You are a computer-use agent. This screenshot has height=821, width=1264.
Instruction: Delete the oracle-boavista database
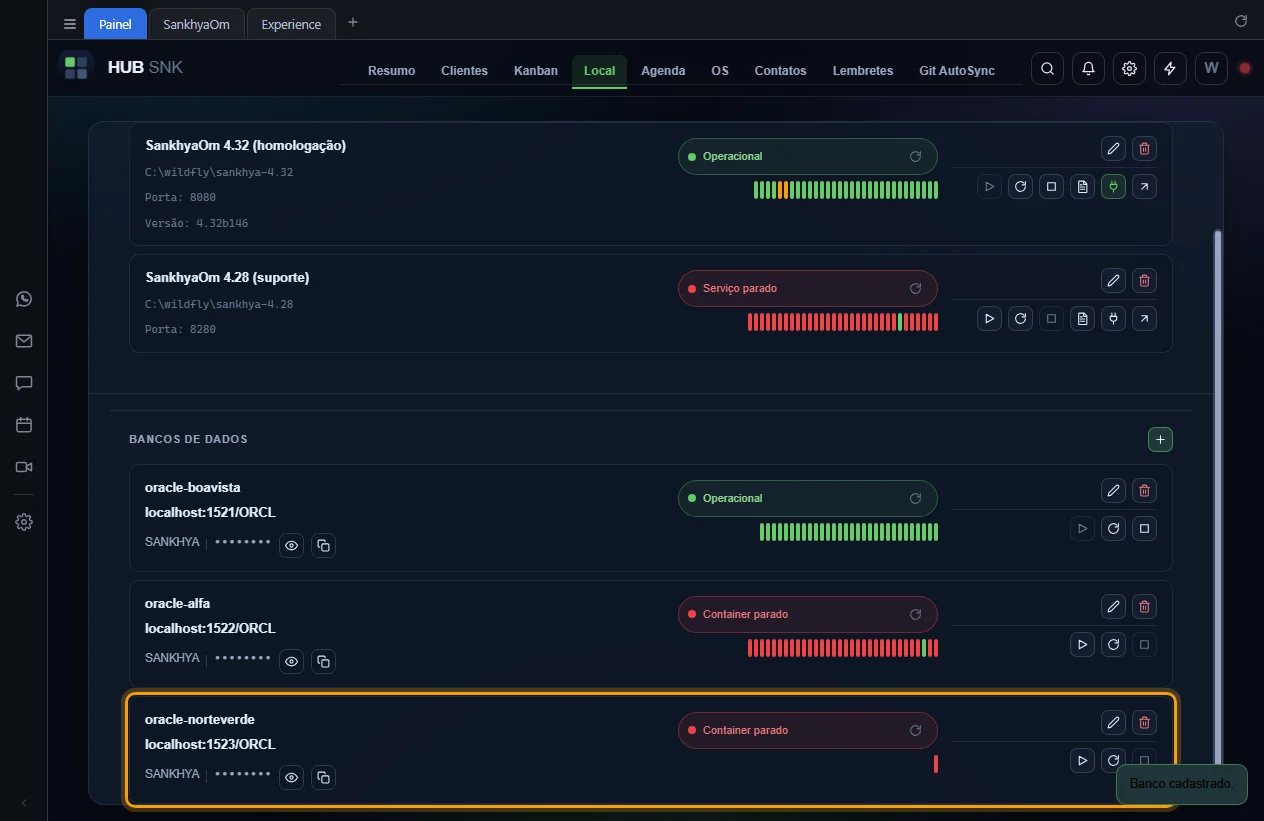click(x=1145, y=491)
